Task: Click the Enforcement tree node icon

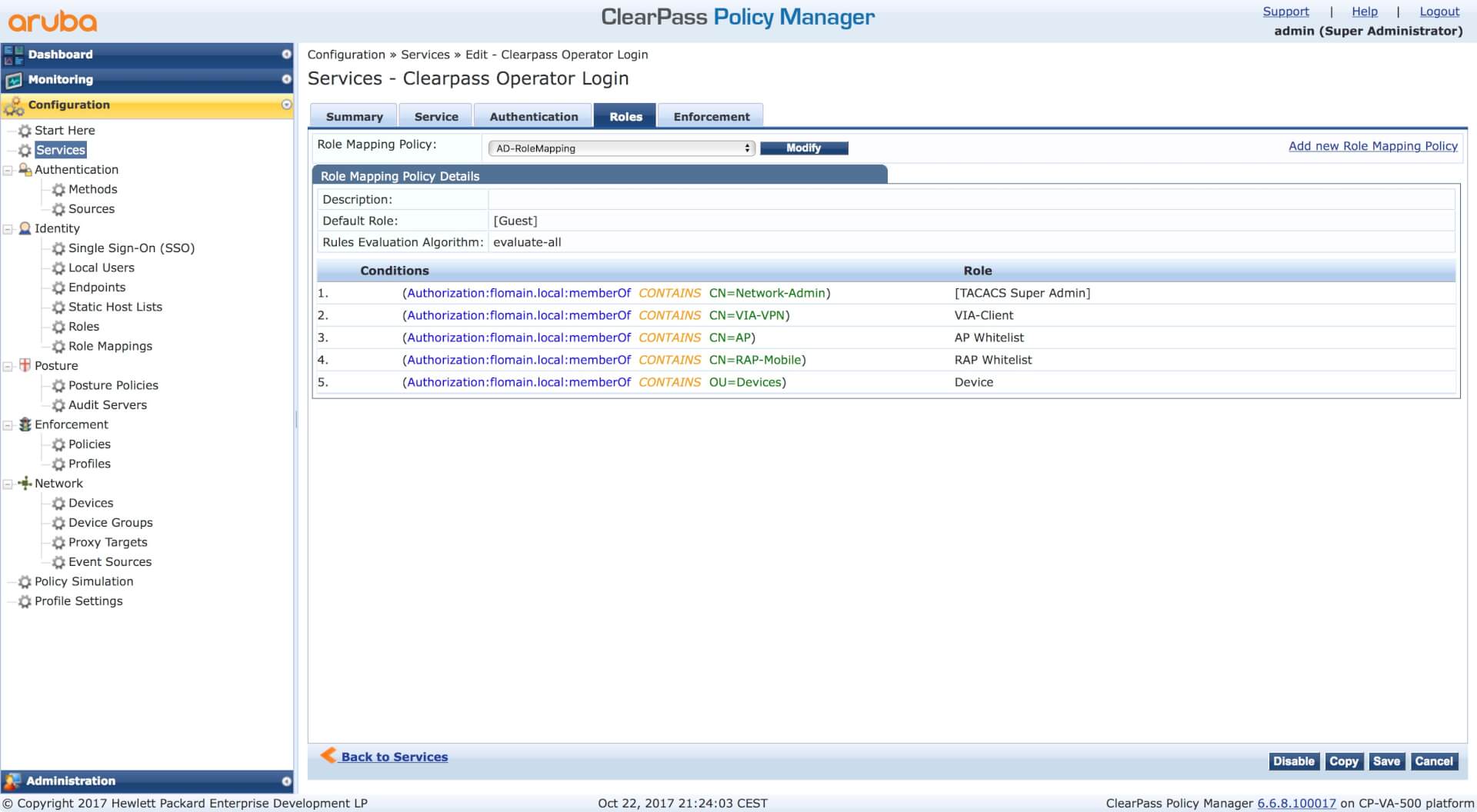Action: coord(25,424)
